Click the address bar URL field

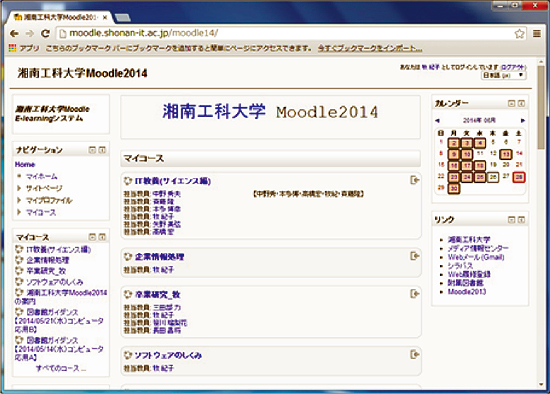(284, 33)
